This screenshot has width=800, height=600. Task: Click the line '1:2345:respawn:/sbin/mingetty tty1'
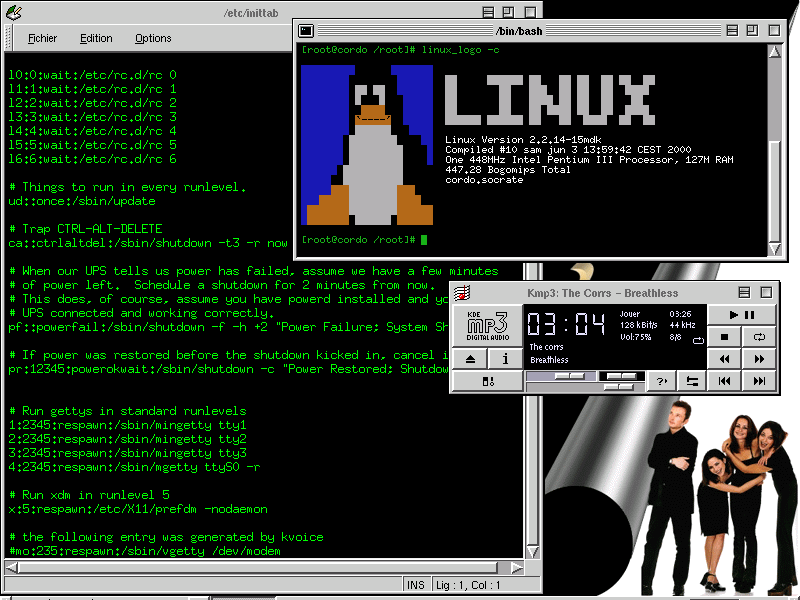tap(128, 425)
